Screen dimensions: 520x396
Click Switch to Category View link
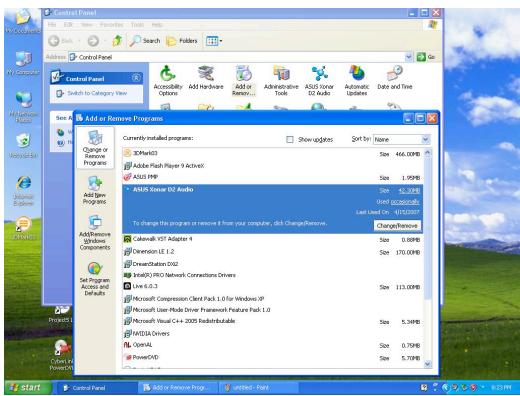[97, 93]
